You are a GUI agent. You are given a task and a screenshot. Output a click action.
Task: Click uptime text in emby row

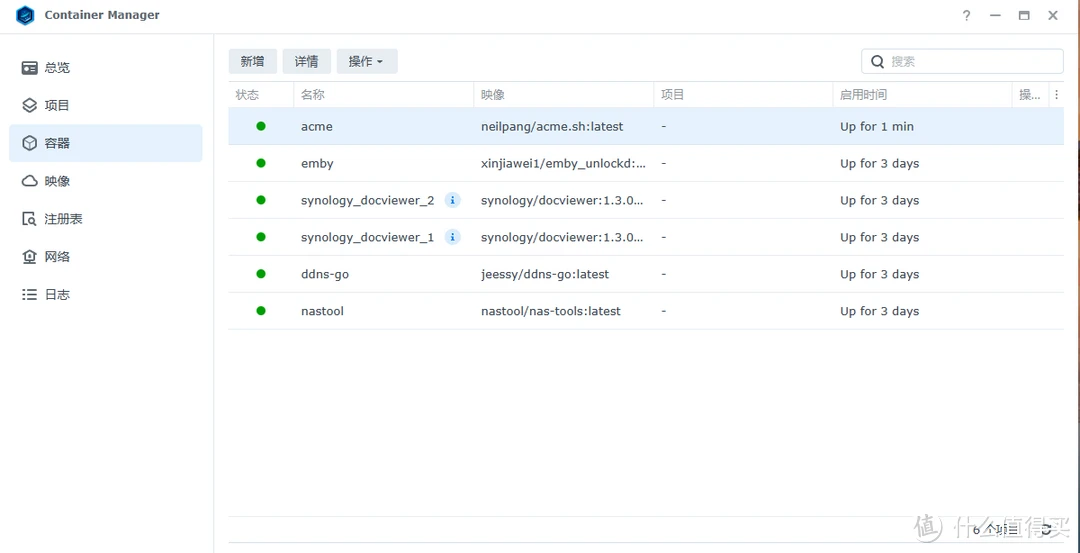pyautogui.click(x=880, y=164)
